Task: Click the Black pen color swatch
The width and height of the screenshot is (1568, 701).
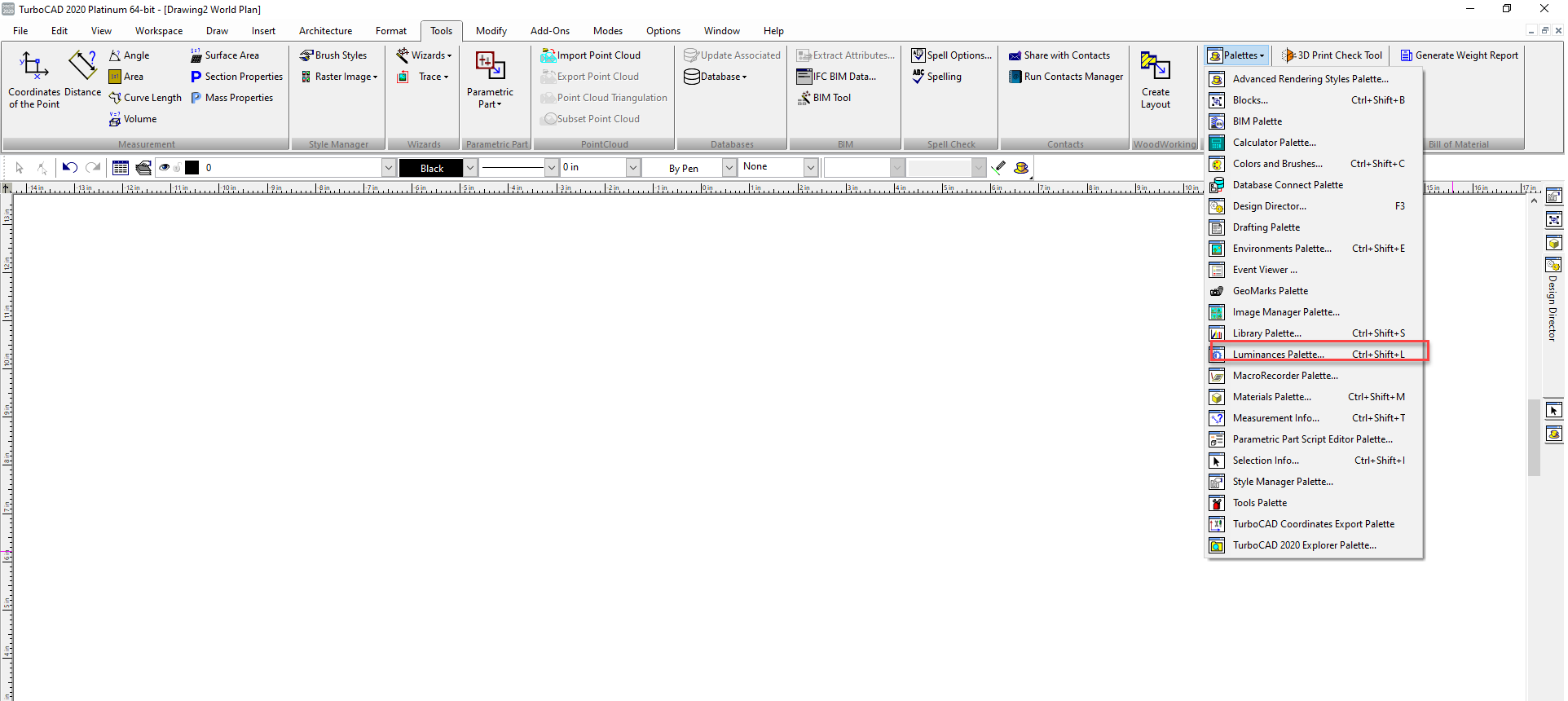Action: point(432,168)
